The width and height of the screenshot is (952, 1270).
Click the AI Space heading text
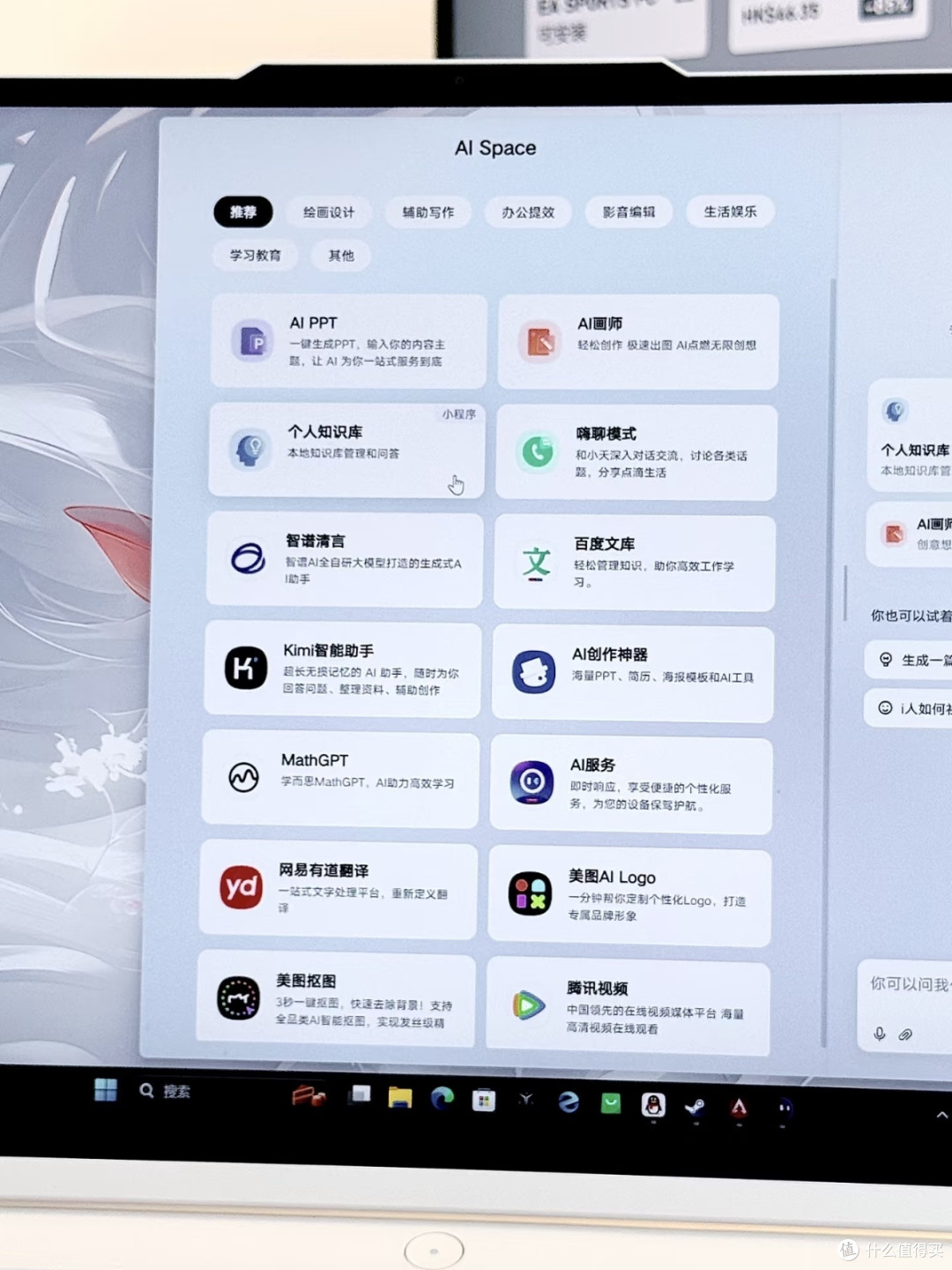495,148
